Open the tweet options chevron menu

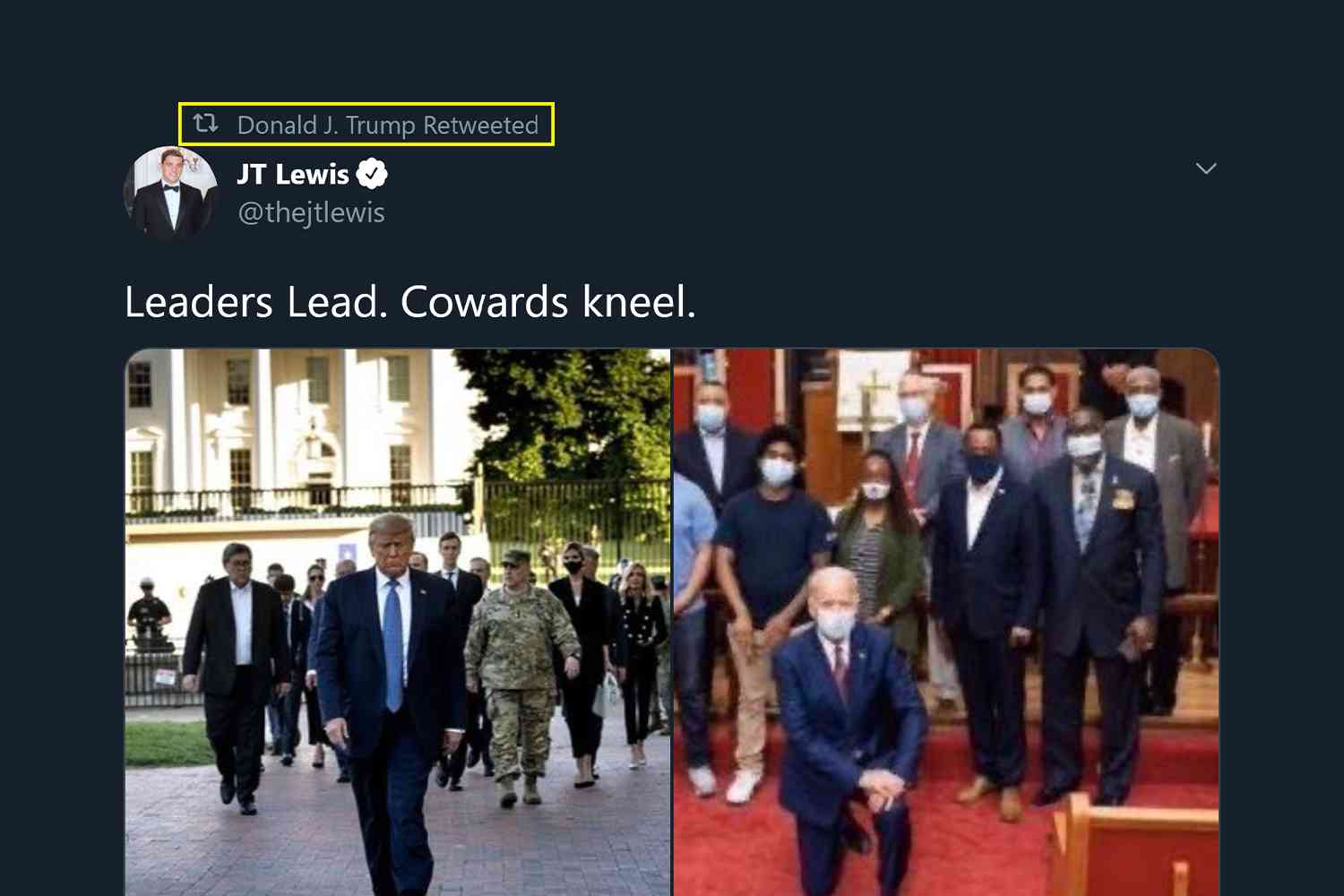[x=1206, y=168]
